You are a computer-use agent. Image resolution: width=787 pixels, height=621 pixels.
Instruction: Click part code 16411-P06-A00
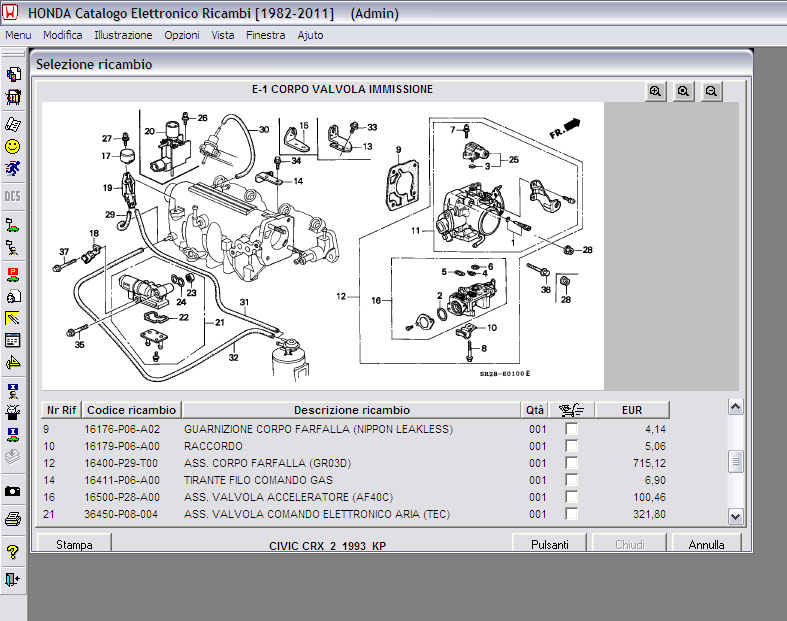click(122, 480)
